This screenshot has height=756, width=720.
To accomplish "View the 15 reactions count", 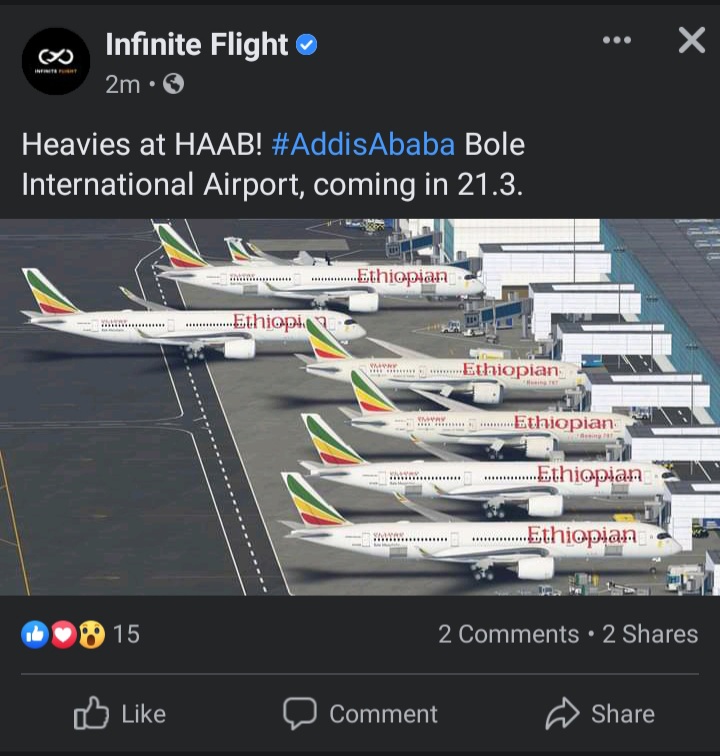I will click(126, 634).
